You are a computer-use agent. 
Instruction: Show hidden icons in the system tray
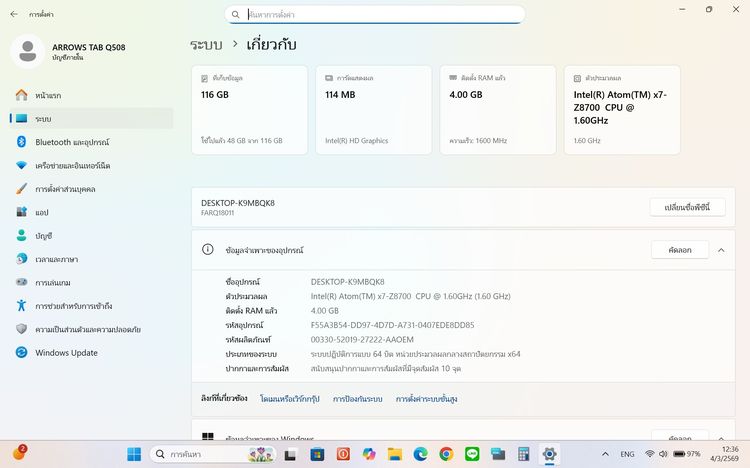[x=606, y=454]
